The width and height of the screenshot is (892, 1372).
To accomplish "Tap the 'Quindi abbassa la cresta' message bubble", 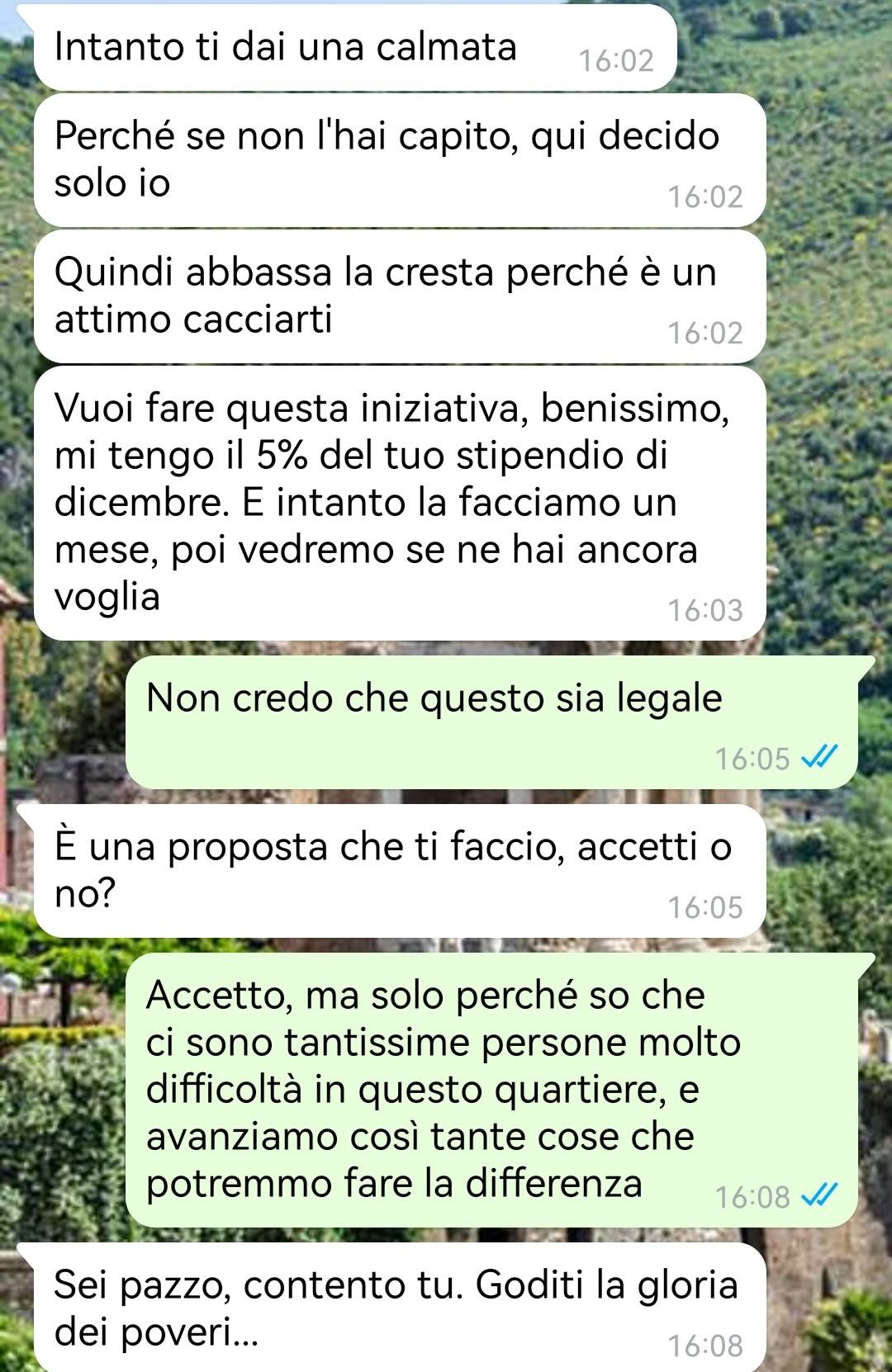I will [x=401, y=296].
